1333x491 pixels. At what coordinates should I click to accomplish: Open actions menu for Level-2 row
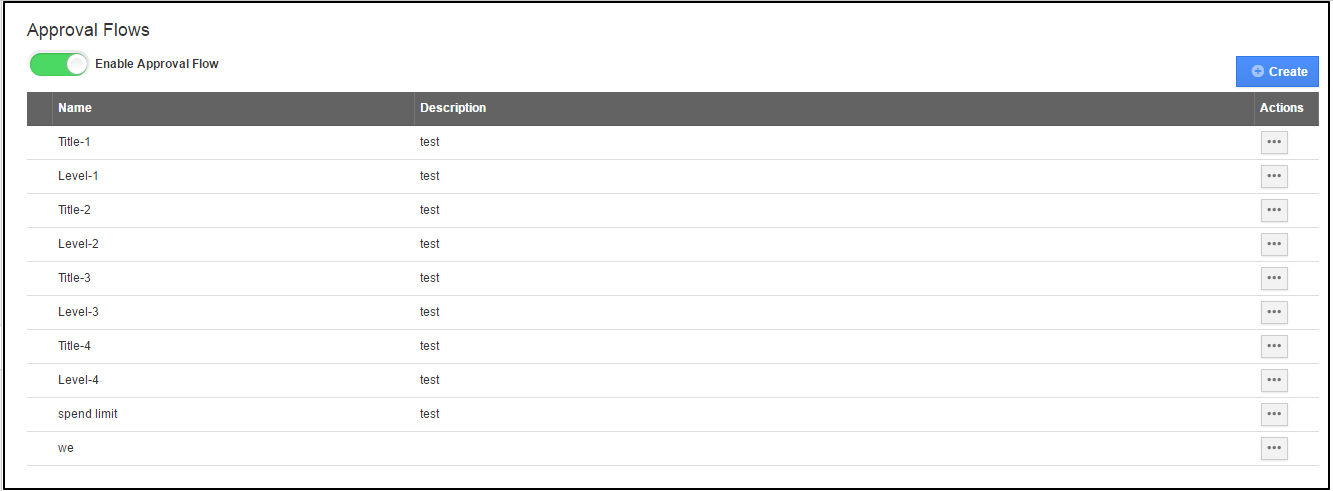coord(1273,244)
